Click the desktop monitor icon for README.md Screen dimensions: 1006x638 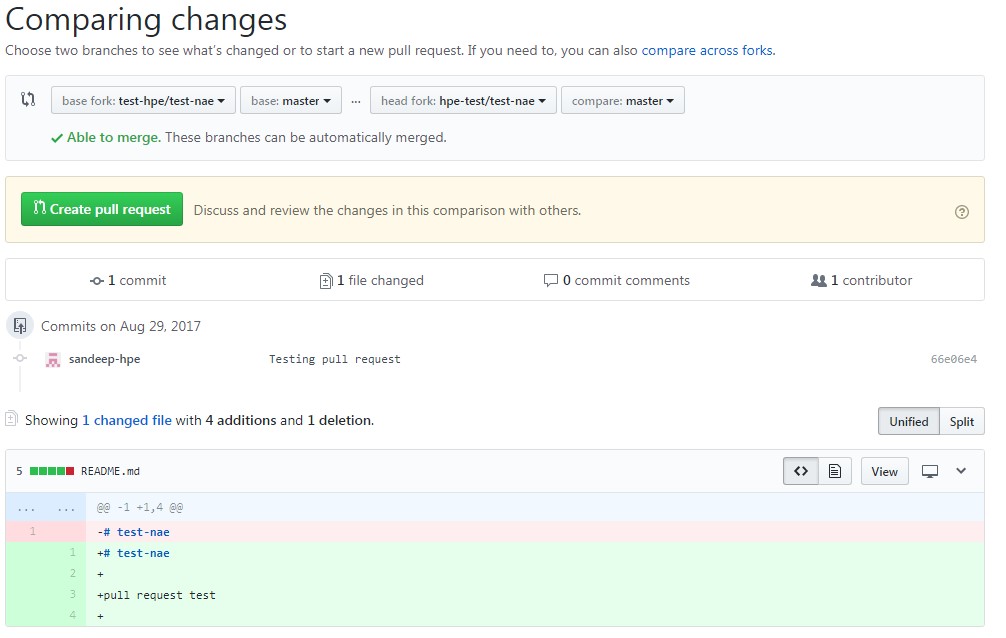tap(930, 471)
